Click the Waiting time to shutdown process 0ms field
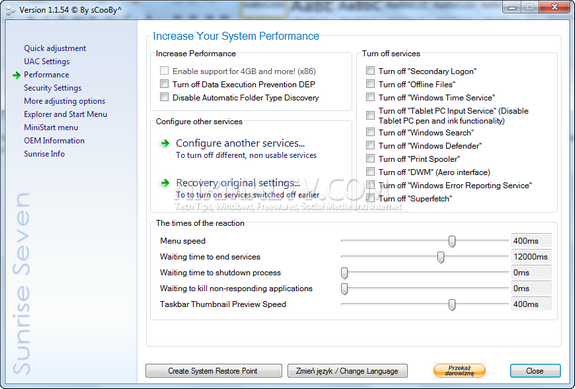 (x=531, y=272)
